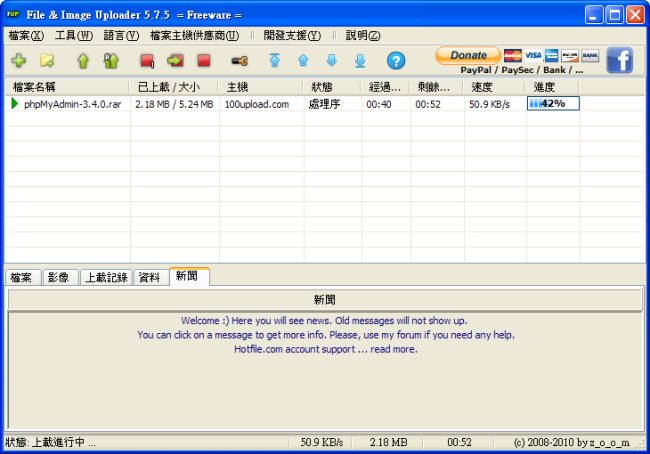
Task: Click the yellow folder add icon
Action: pyautogui.click(x=46, y=61)
